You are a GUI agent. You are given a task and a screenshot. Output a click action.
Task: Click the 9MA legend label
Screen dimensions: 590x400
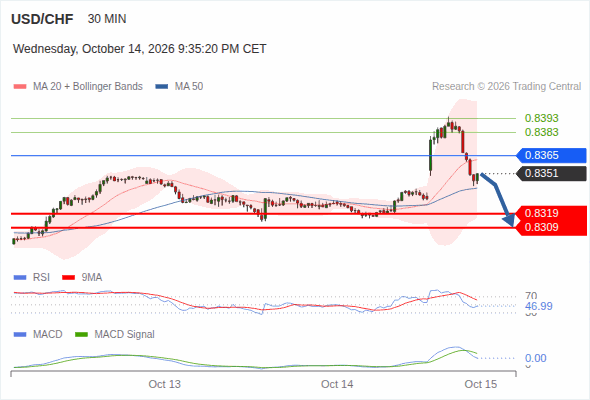(92, 277)
